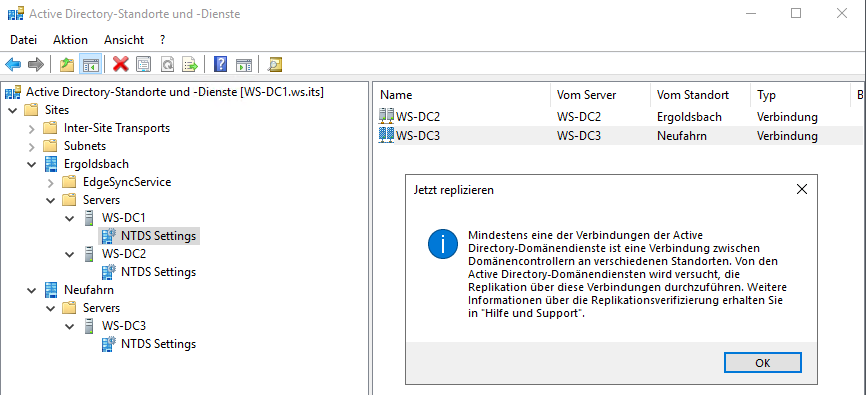The height and width of the screenshot is (395, 866).
Task: Select the WS-DC2 server tree label
Action: tap(124, 254)
